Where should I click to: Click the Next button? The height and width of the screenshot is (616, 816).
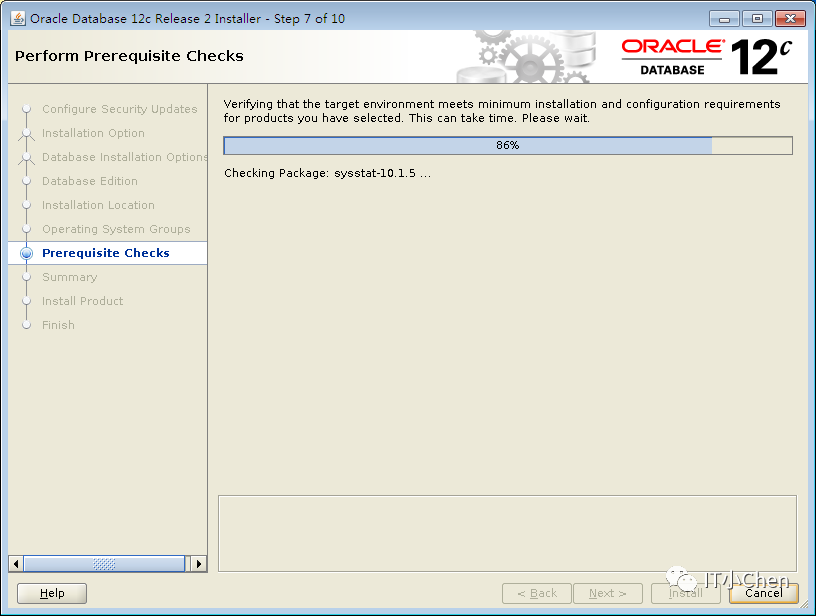point(608,593)
